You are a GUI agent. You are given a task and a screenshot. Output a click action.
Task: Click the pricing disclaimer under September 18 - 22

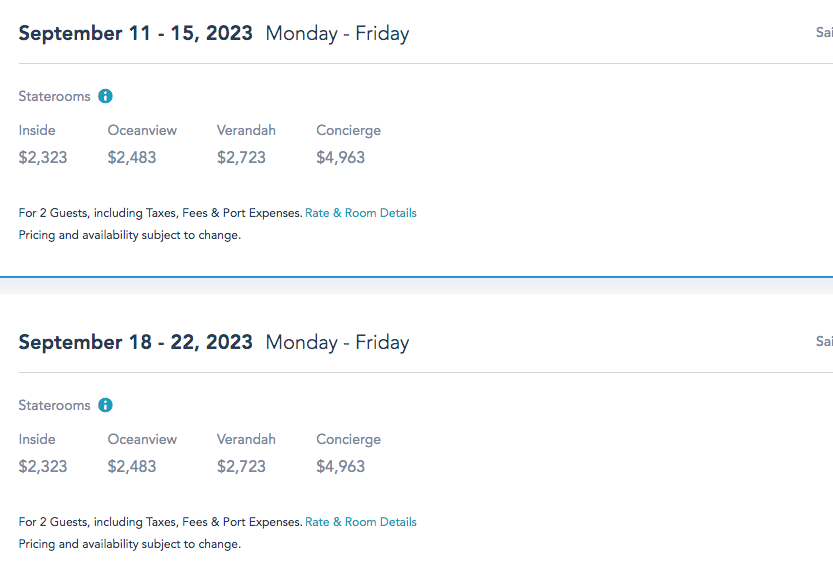130,545
